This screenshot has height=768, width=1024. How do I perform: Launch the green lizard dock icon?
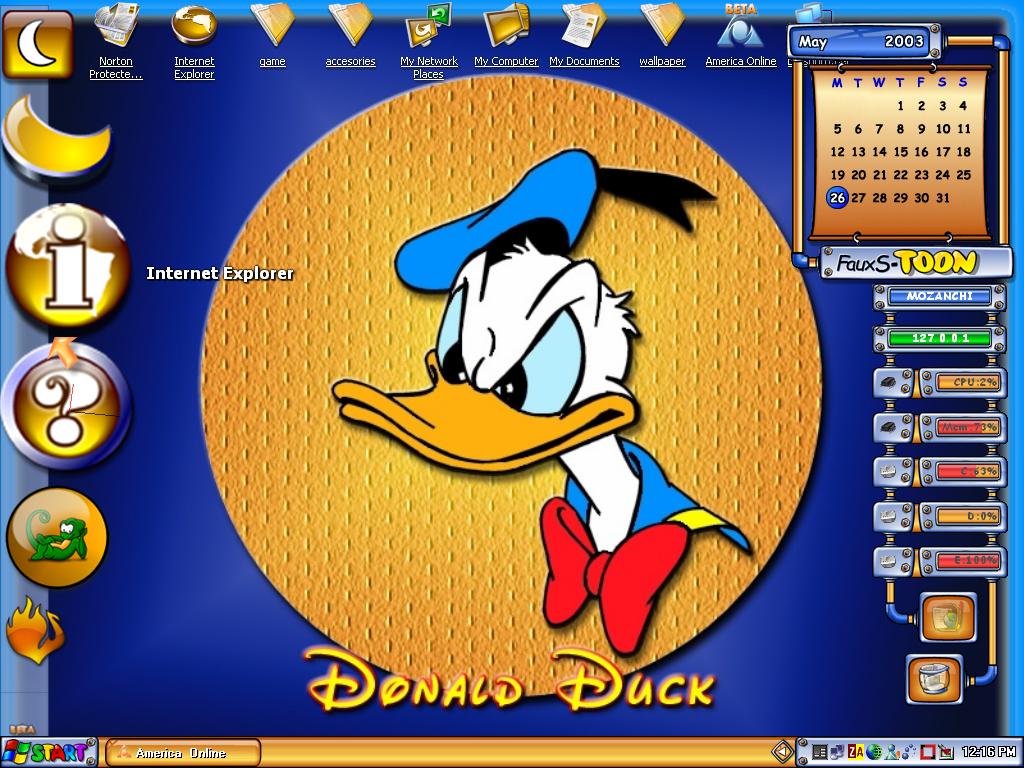57,537
